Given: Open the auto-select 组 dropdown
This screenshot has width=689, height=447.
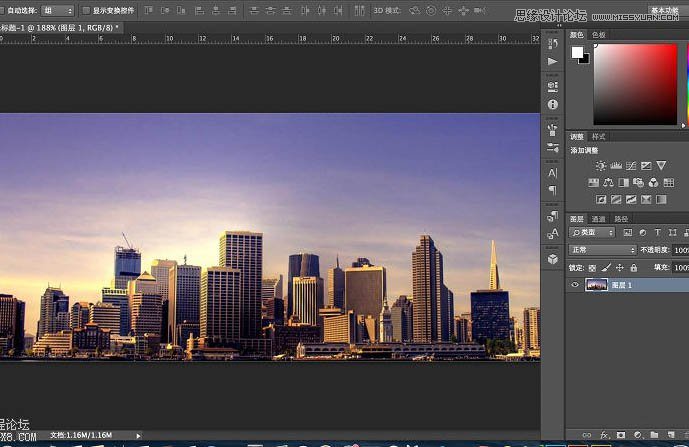Looking at the screenshot, I should (57, 10).
